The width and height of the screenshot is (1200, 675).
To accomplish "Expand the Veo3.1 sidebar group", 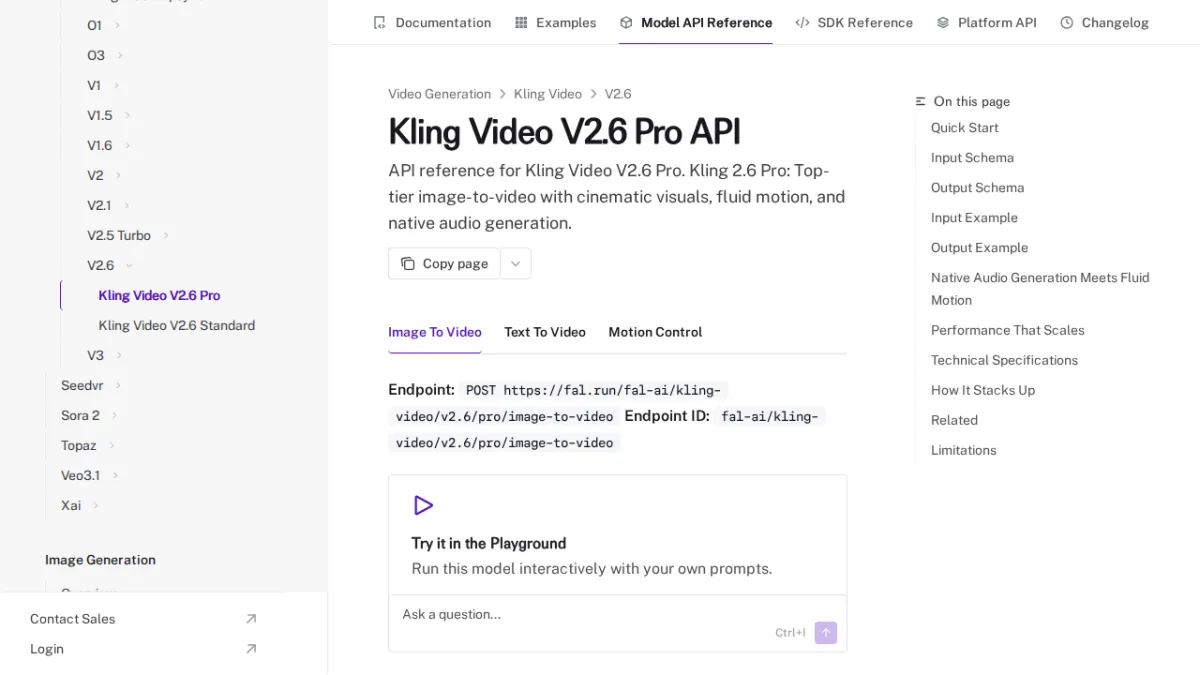I will tap(115, 475).
